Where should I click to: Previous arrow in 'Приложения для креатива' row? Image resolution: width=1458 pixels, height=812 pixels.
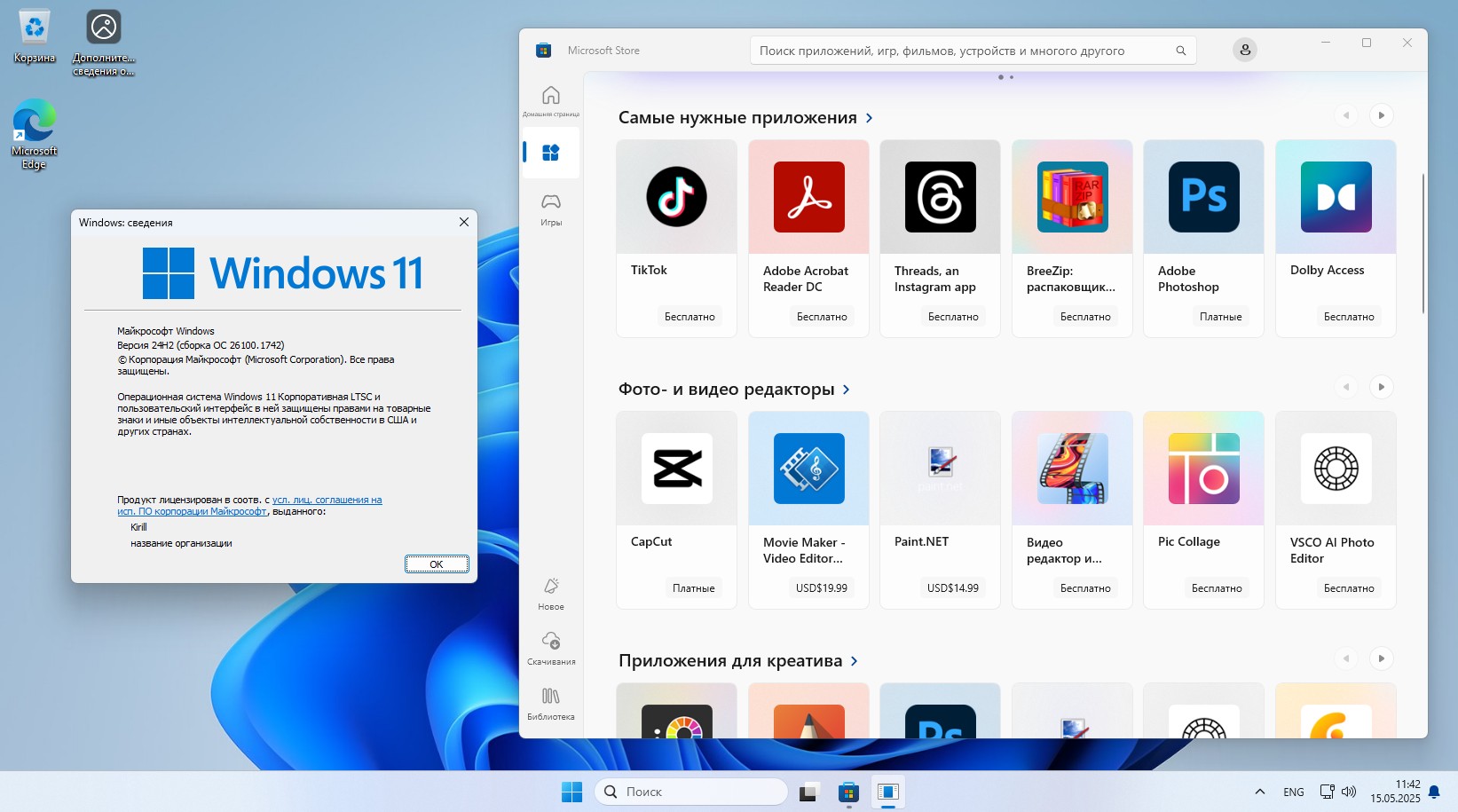click(1346, 658)
